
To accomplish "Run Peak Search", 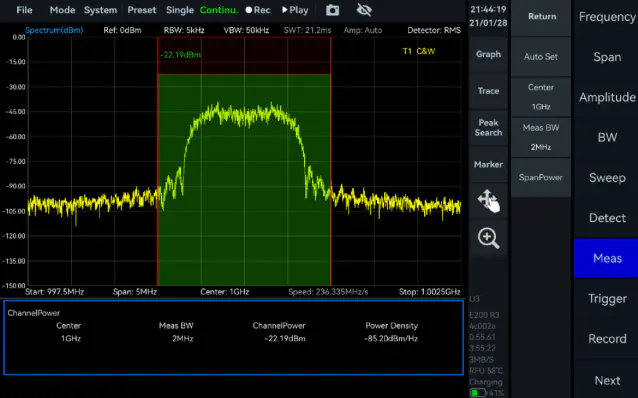I will click(488, 127).
